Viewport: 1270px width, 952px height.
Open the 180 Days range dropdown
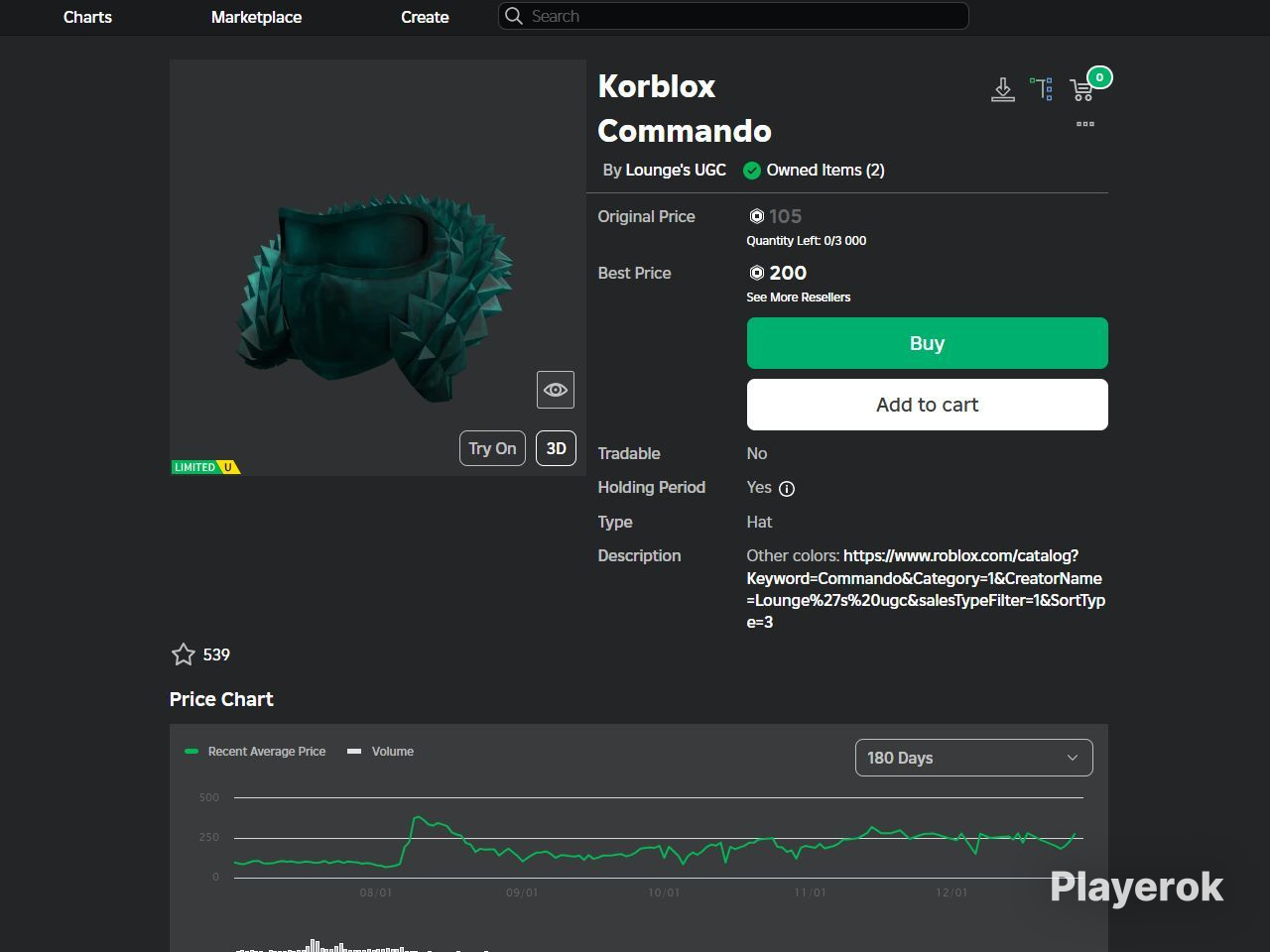974,758
